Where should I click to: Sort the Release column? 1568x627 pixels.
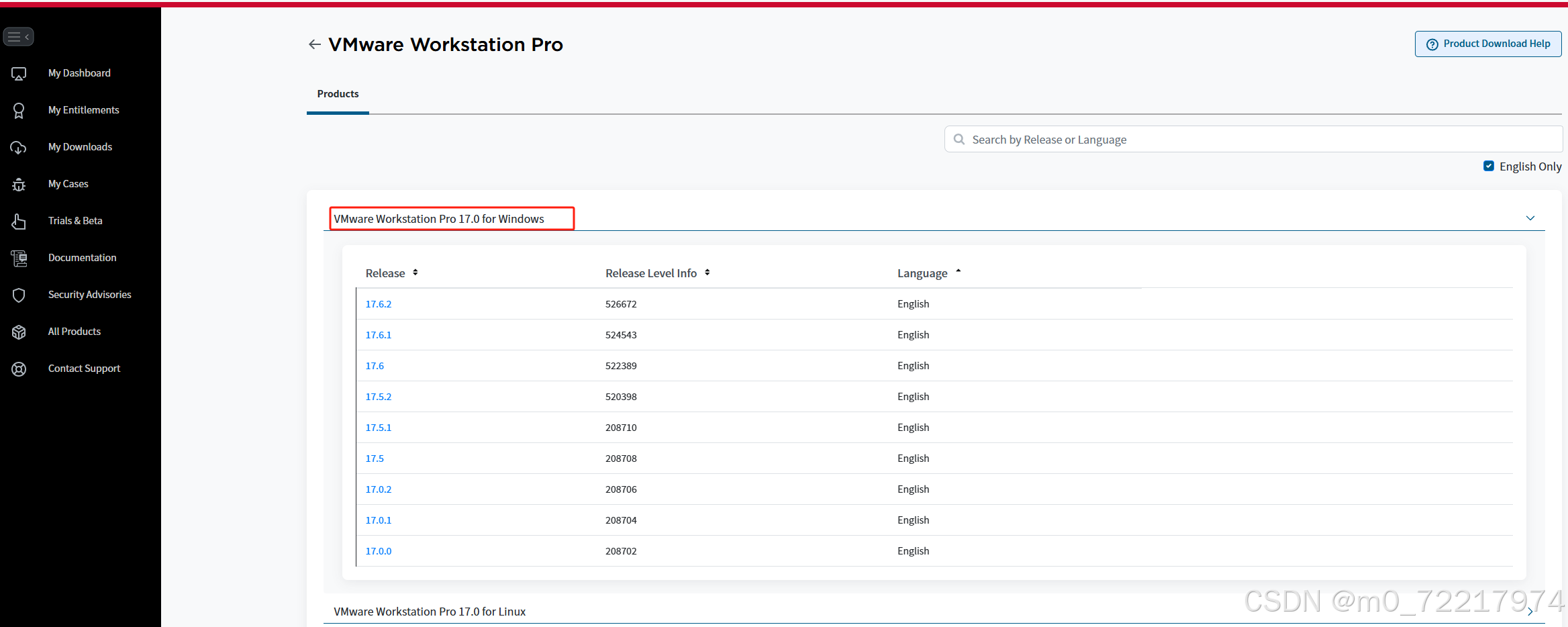pos(415,273)
